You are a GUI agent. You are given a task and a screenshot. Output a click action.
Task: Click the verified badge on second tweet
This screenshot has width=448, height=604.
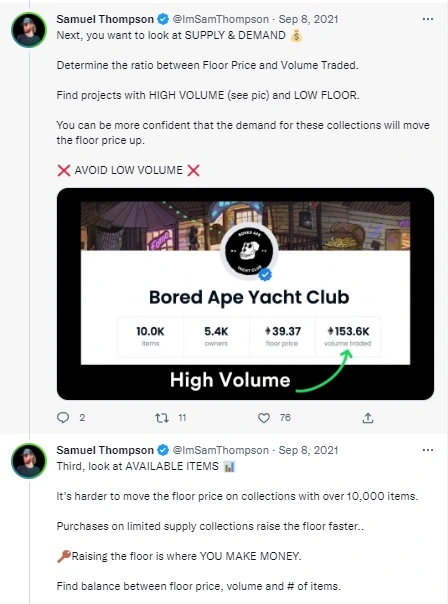[x=163, y=450]
